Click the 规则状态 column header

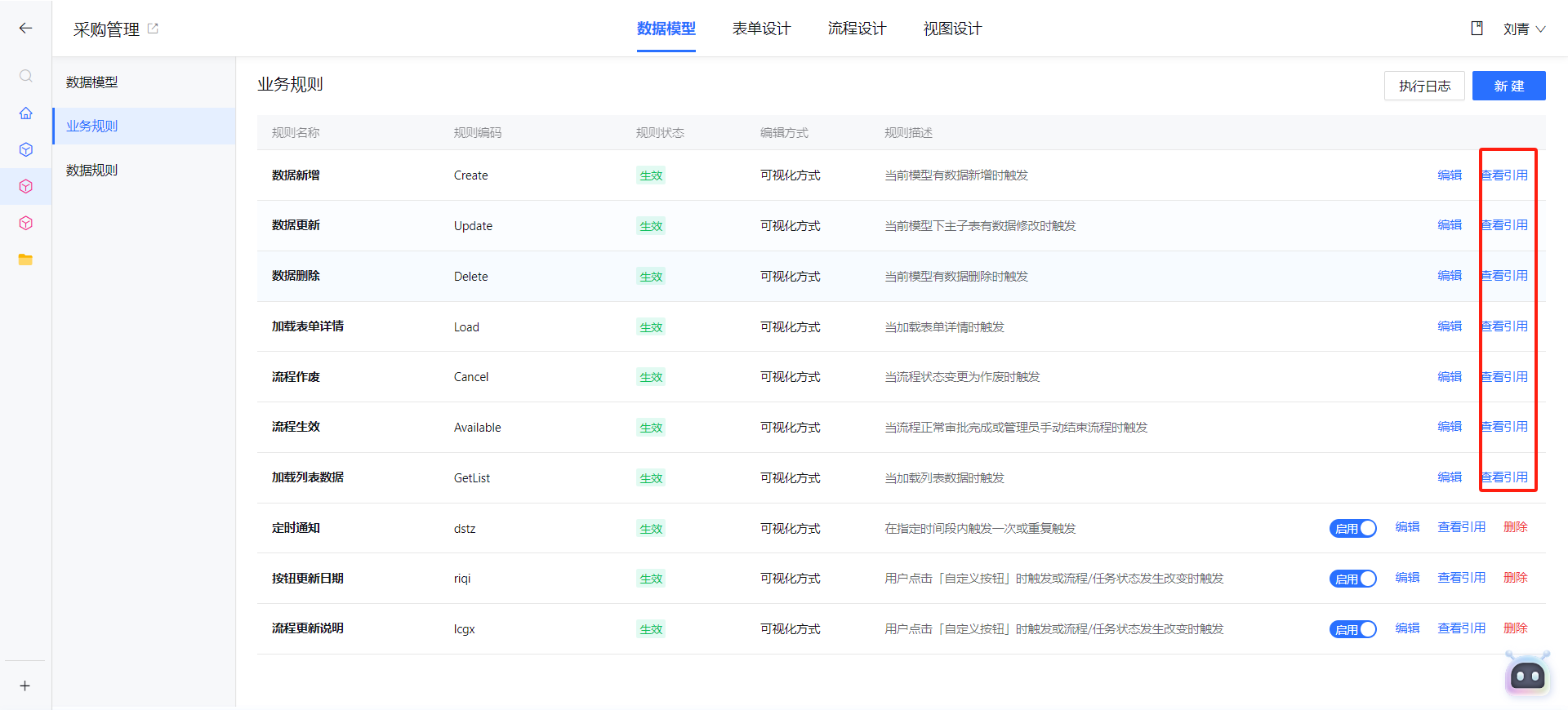[660, 132]
